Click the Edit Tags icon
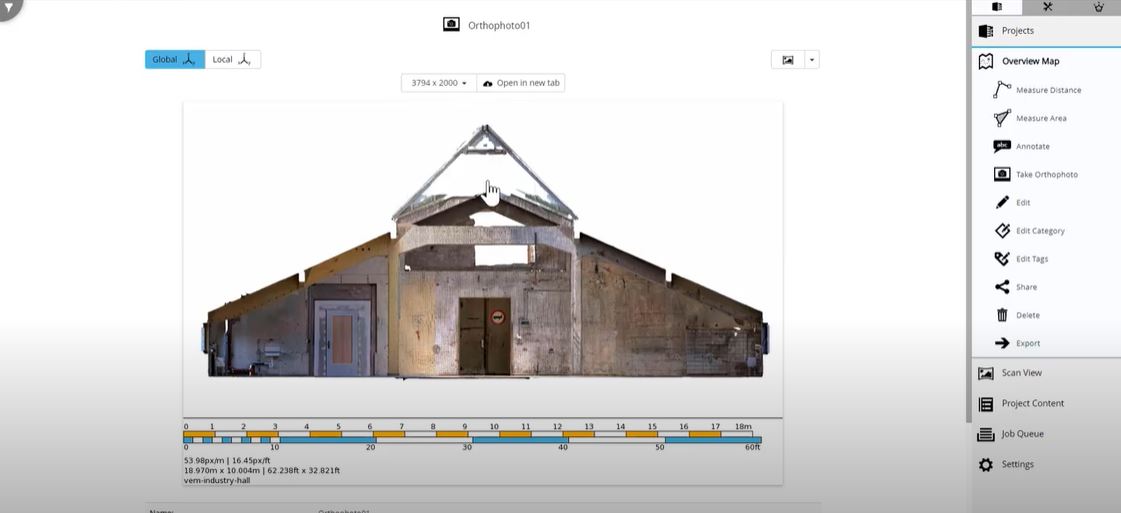The width and height of the screenshot is (1121, 513). [x=1002, y=259]
